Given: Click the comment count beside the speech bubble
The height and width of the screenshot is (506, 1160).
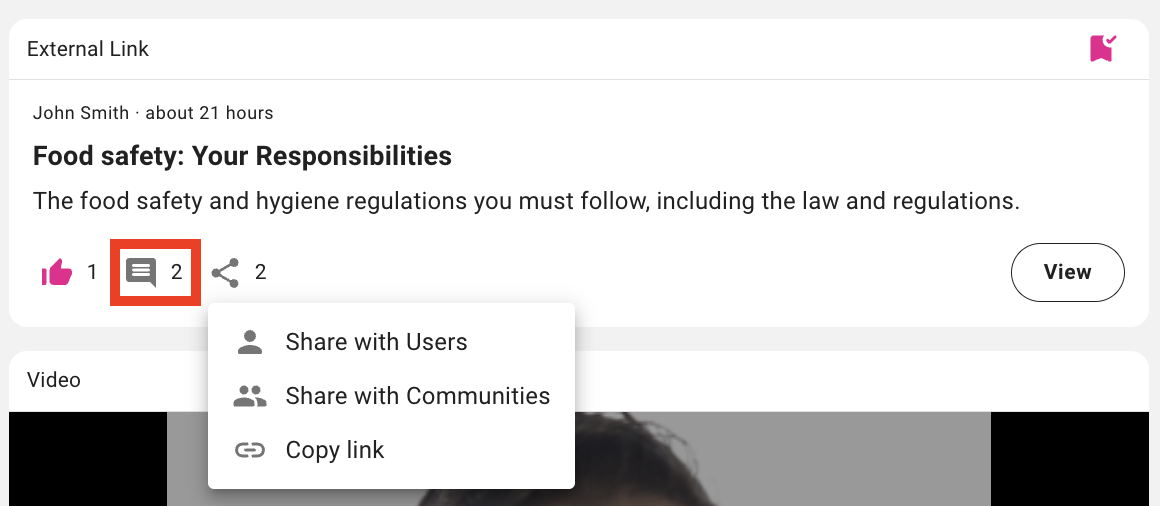Looking at the screenshot, I should 177,272.
